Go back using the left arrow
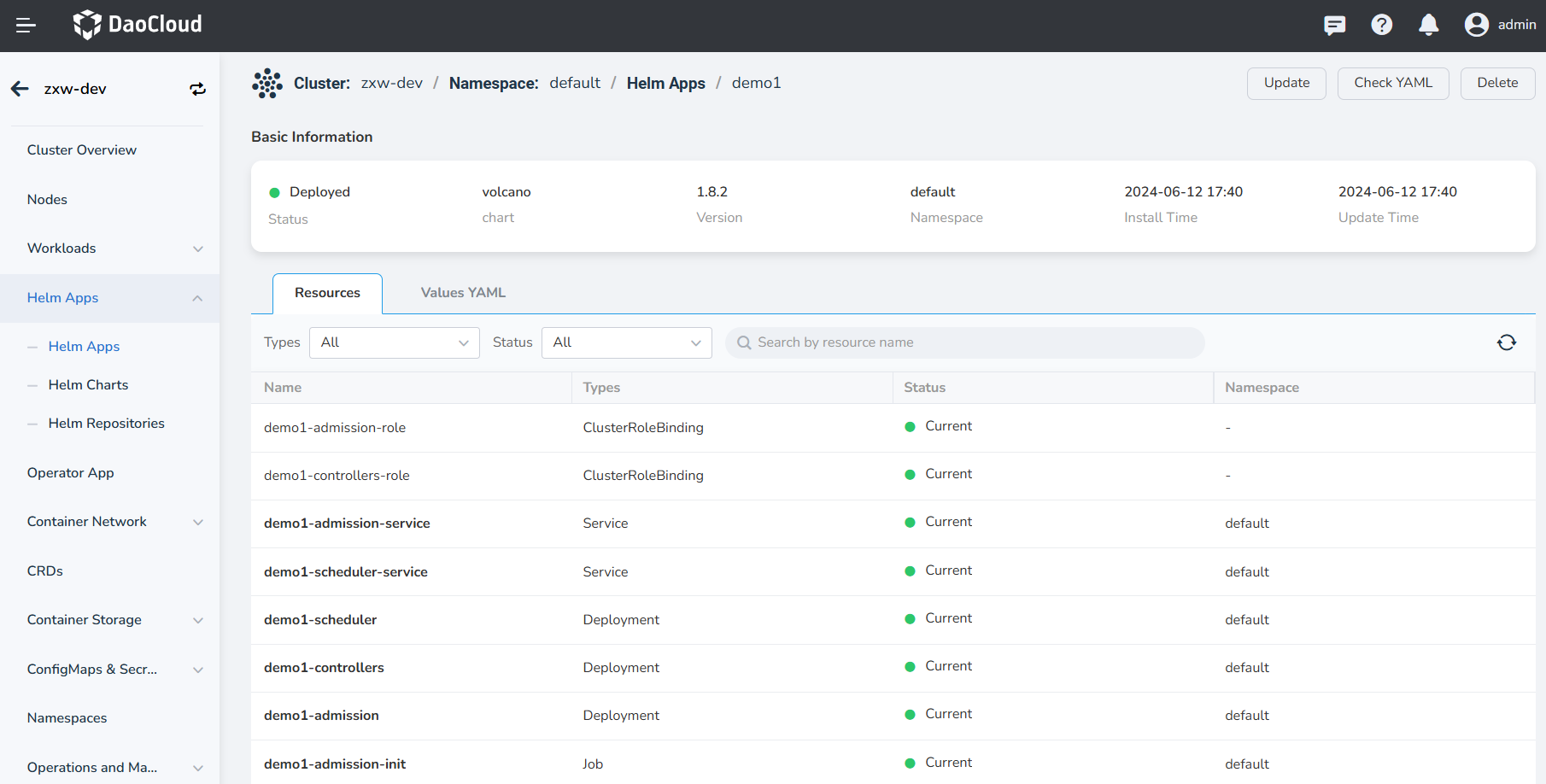This screenshot has height=784, width=1546. pos(20,89)
